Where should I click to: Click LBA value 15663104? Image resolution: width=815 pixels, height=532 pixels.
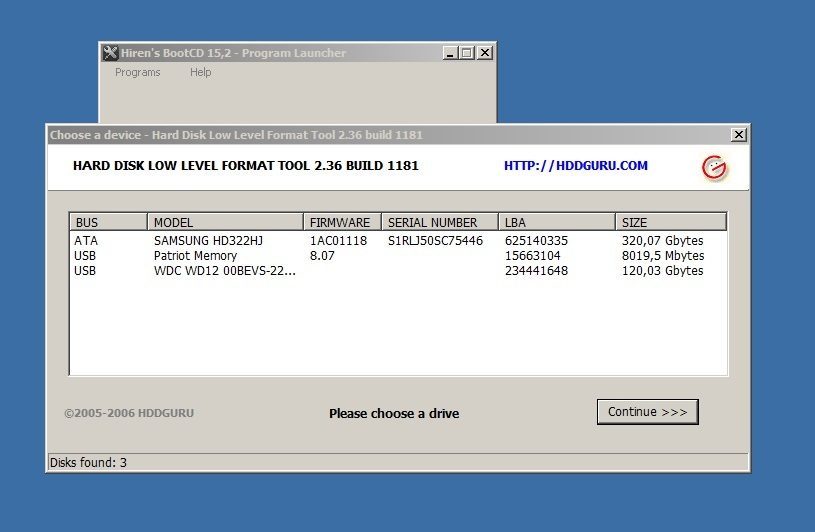(x=533, y=256)
